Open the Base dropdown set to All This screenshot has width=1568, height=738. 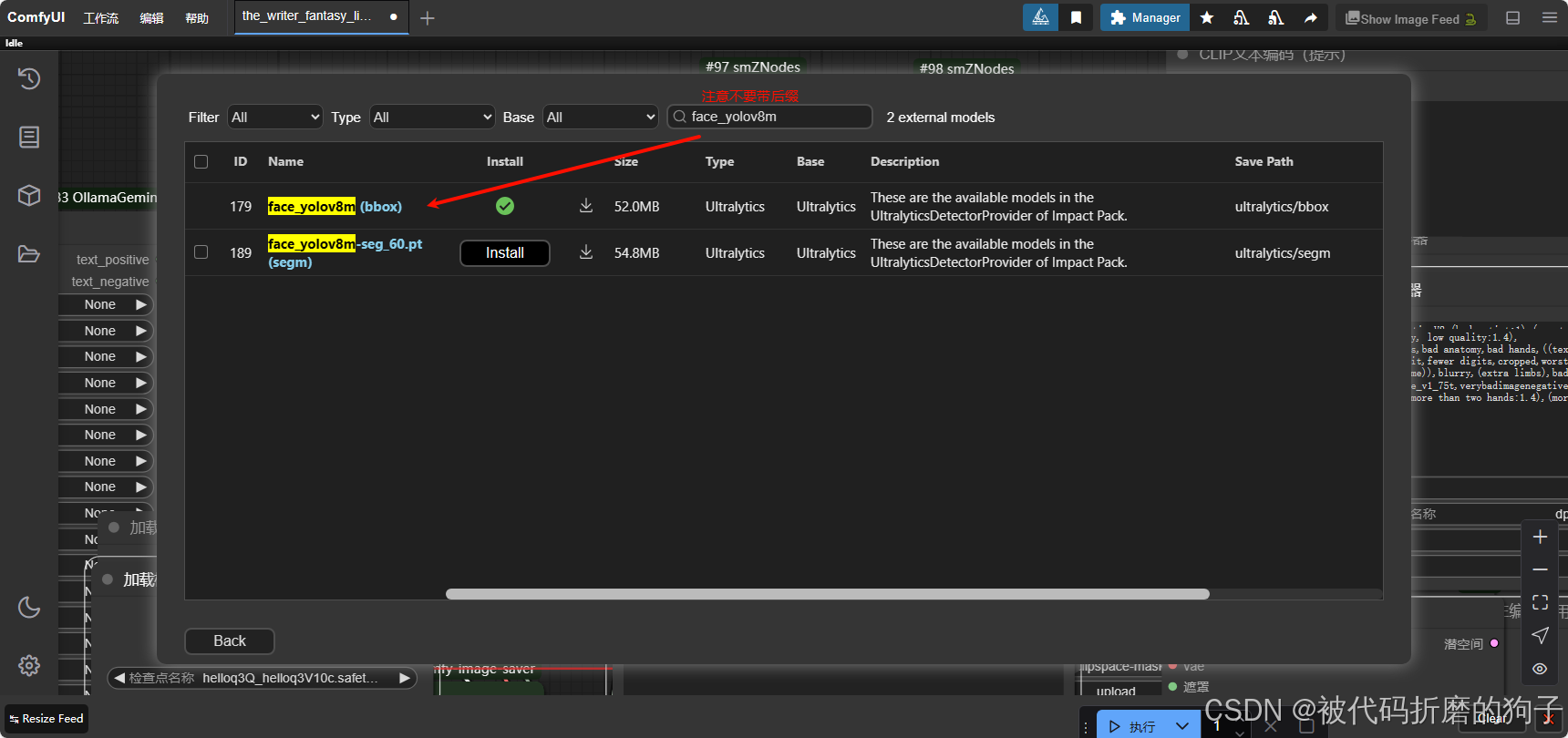pos(601,117)
